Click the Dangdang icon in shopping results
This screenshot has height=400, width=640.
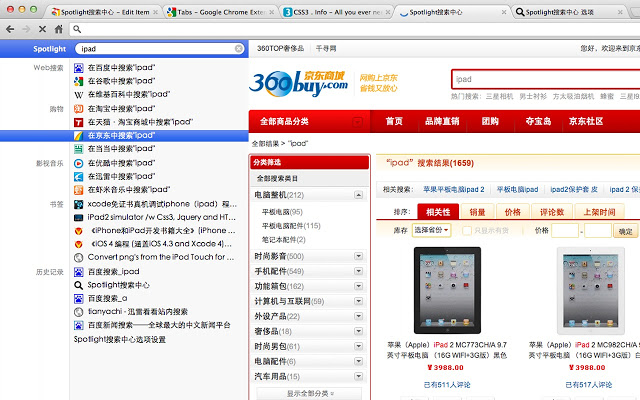[78, 149]
